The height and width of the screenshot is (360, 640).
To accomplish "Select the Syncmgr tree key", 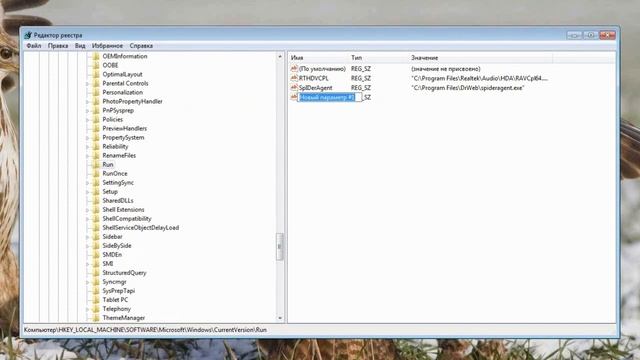I will (114, 282).
